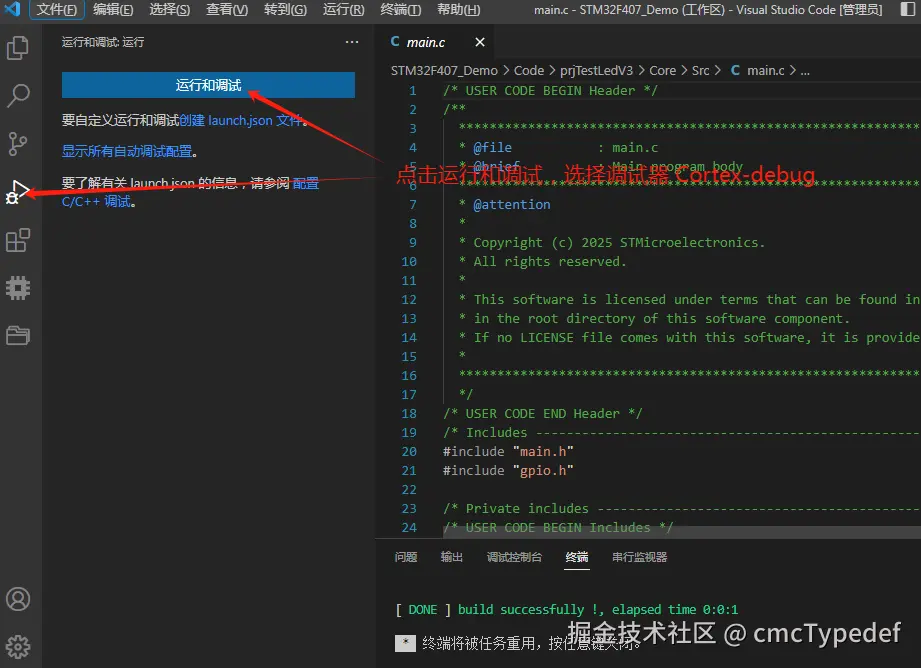Open Source Control view in activity bar
Viewport: 921px width, 668px height.
[x=18, y=144]
